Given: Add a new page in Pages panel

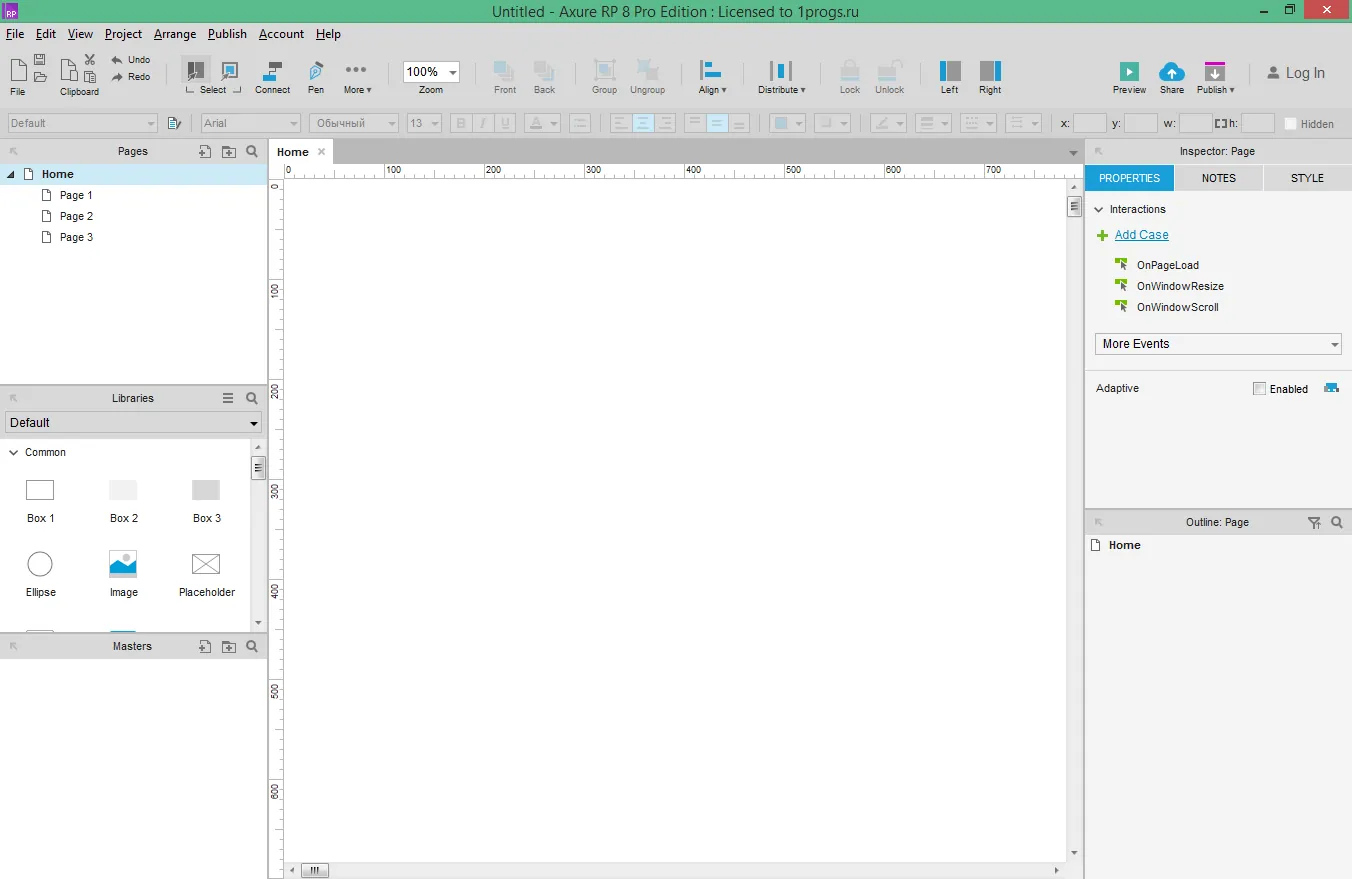Looking at the screenshot, I should (205, 152).
